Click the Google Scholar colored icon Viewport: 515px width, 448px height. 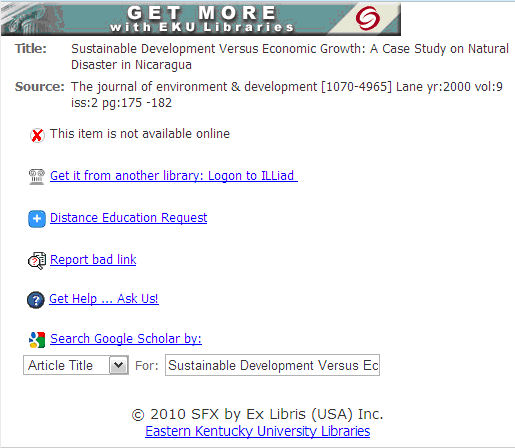(37, 340)
